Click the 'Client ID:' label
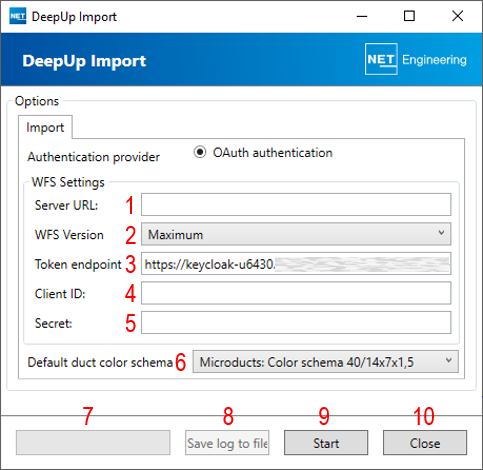 60,294
